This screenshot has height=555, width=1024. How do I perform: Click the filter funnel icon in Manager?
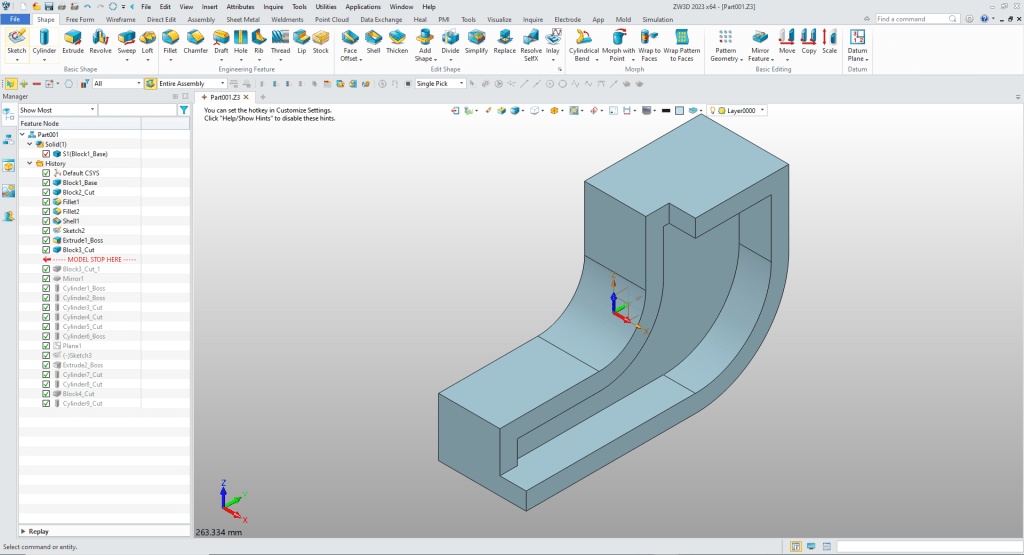pyautogui.click(x=183, y=110)
